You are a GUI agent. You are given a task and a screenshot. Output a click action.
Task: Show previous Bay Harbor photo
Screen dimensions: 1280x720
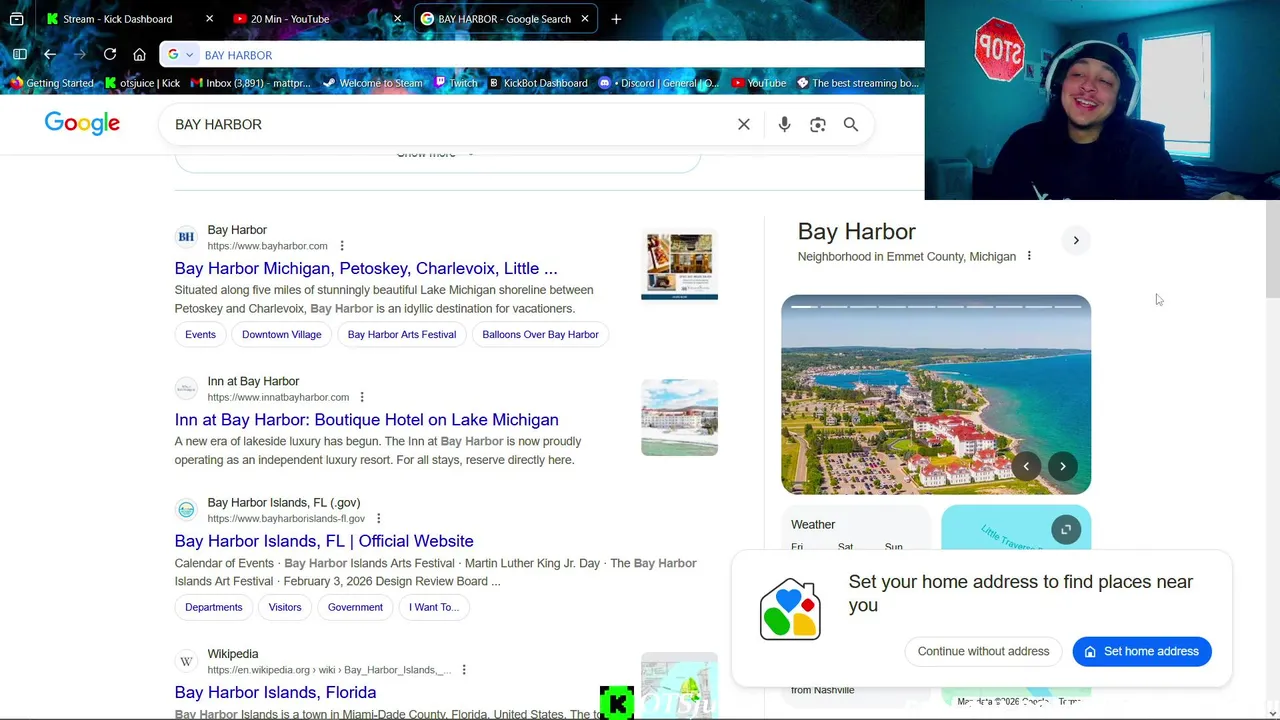[x=1026, y=466]
